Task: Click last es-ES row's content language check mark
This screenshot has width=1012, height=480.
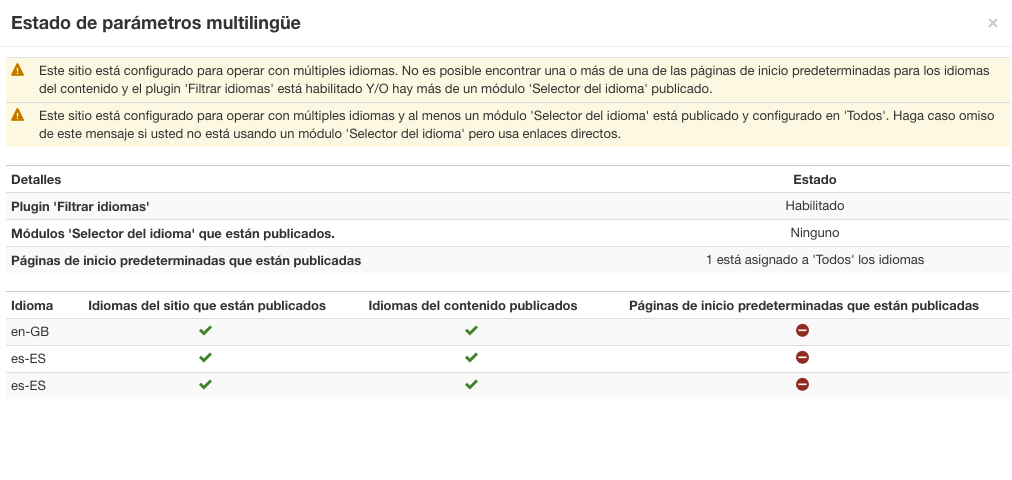Action: pos(471,385)
